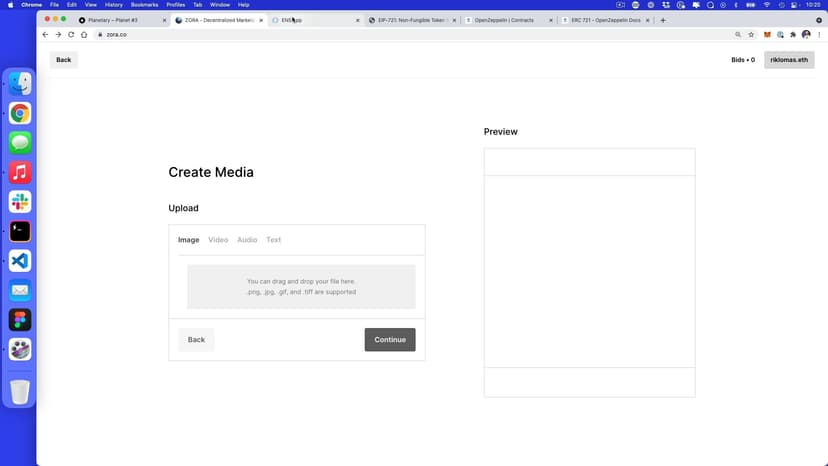
Task: Click the browser reload button
Action: point(71,34)
